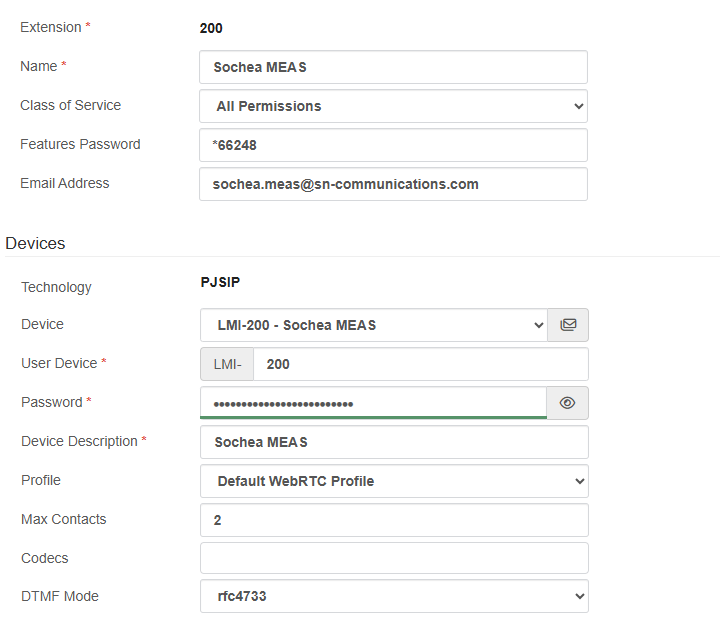Click the DTMF Mode chevron arrow
Image resolution: width=720 pixels, height=637 pixels.
click(x=579, y=596)
